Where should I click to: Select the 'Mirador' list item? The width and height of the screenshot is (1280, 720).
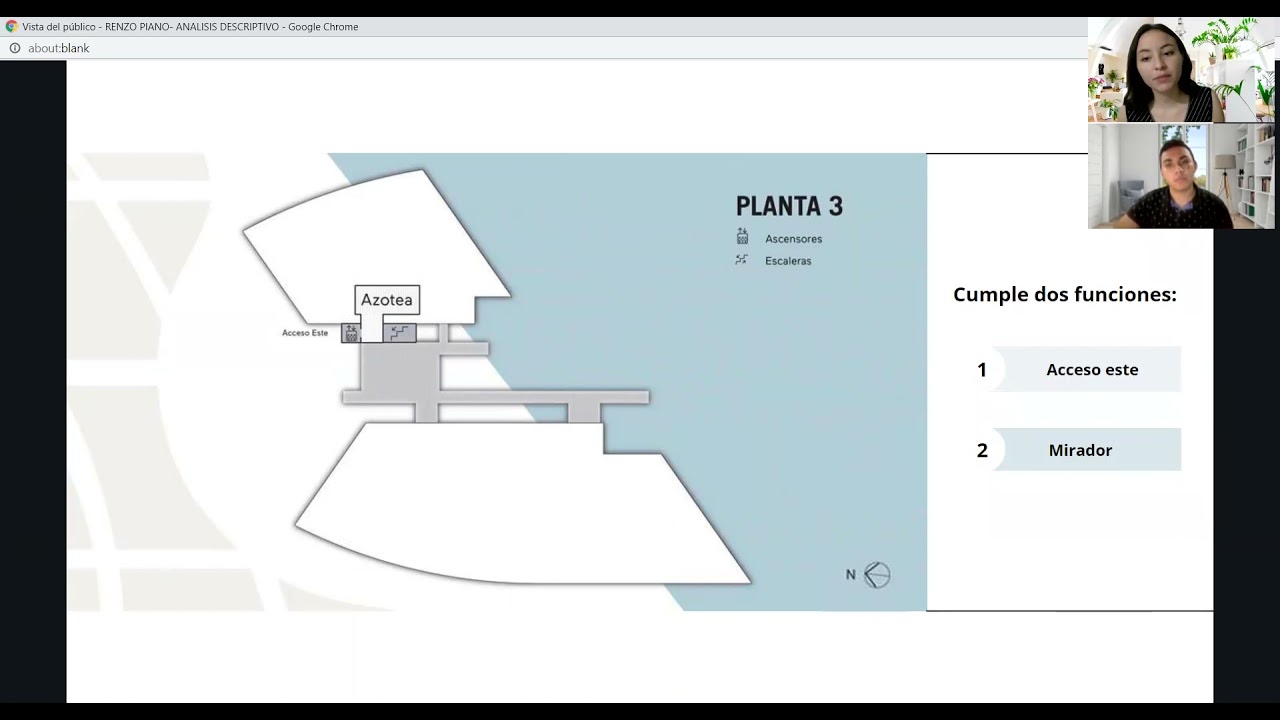(x=1092, y=450)
